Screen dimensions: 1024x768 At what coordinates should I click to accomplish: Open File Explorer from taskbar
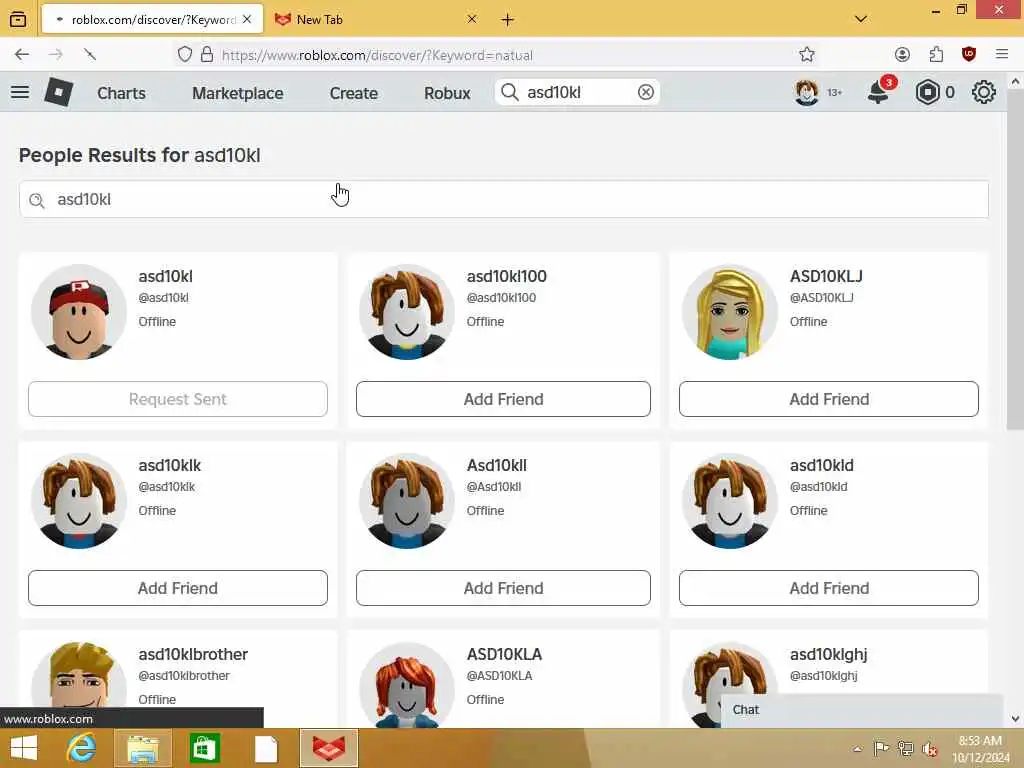coord(143,748)
